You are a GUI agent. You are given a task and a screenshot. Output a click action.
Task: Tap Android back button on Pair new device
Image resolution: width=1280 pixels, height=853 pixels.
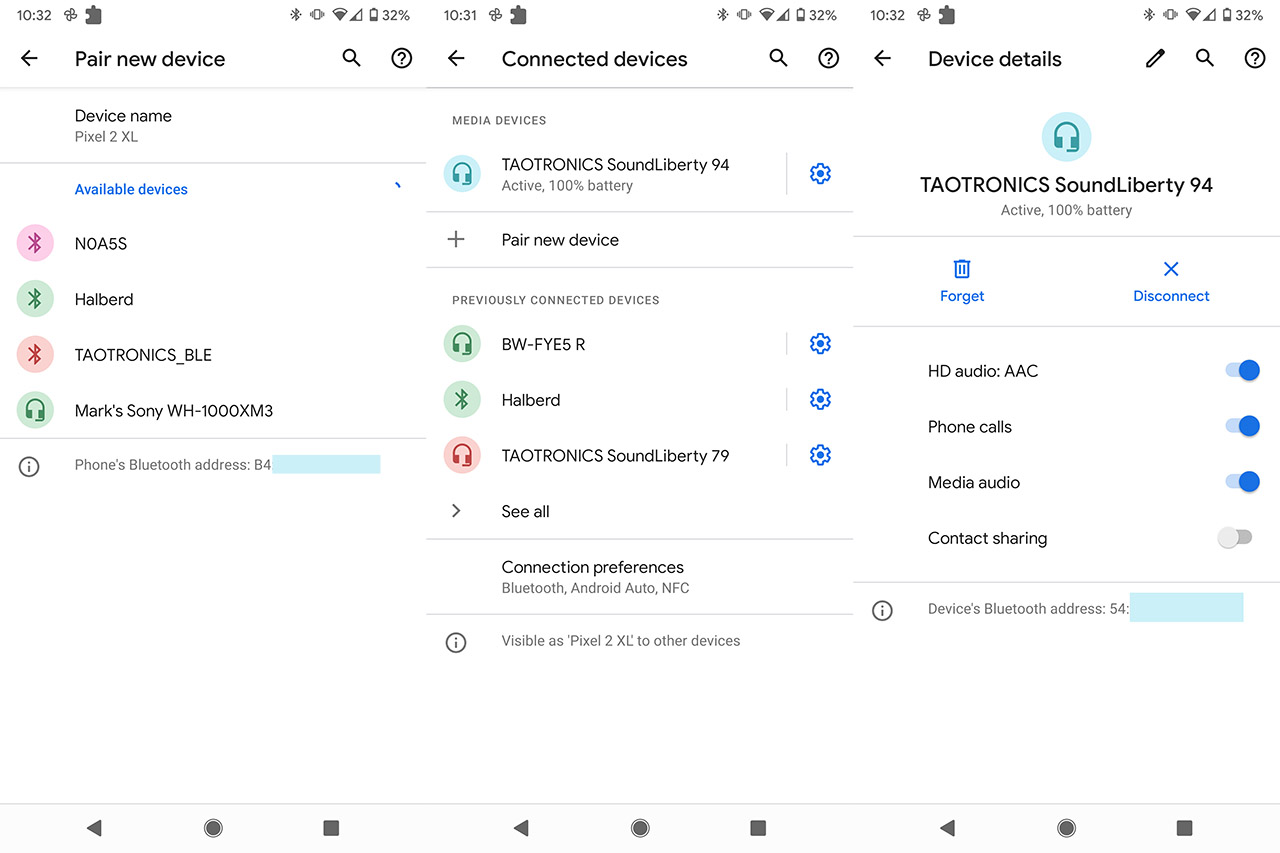(94, 828)
